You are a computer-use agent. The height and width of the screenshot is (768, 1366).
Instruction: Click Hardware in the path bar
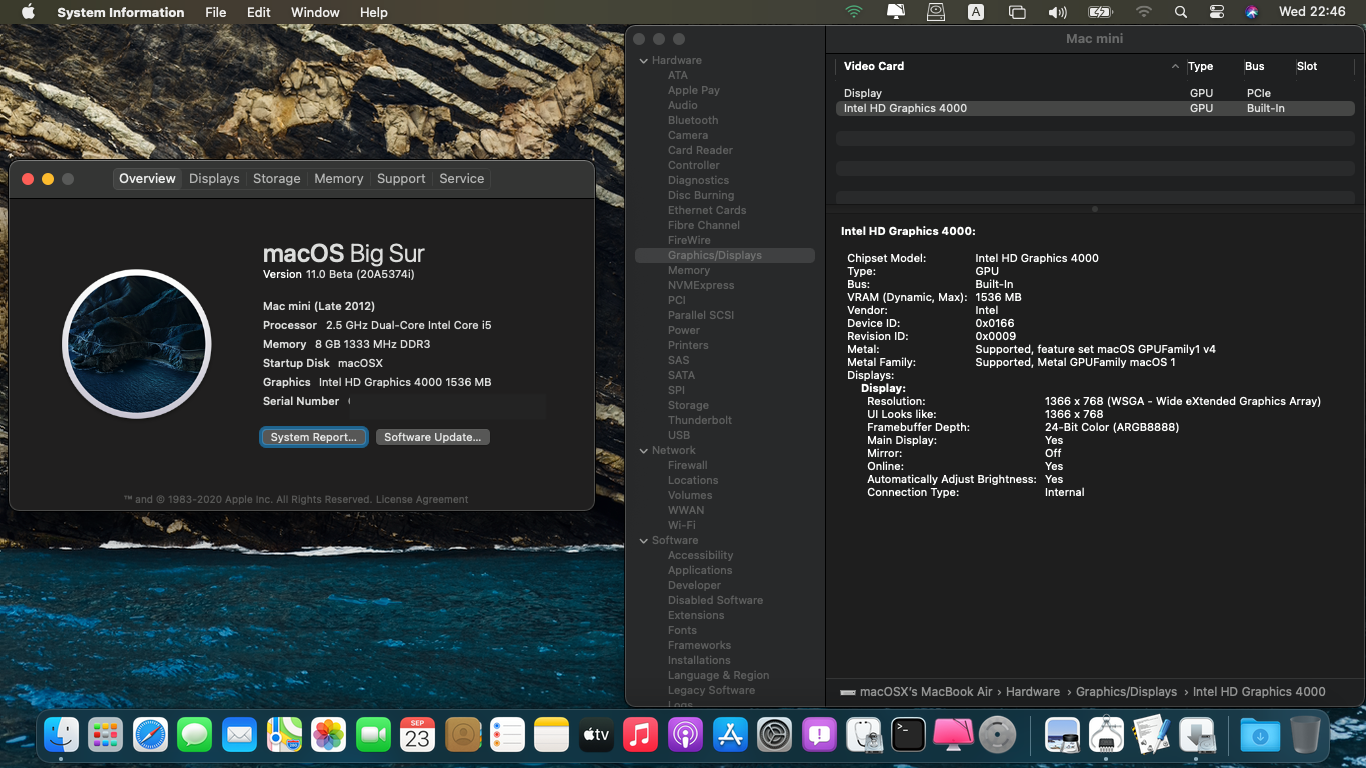pyautogui.click(x=1033, y=691)
